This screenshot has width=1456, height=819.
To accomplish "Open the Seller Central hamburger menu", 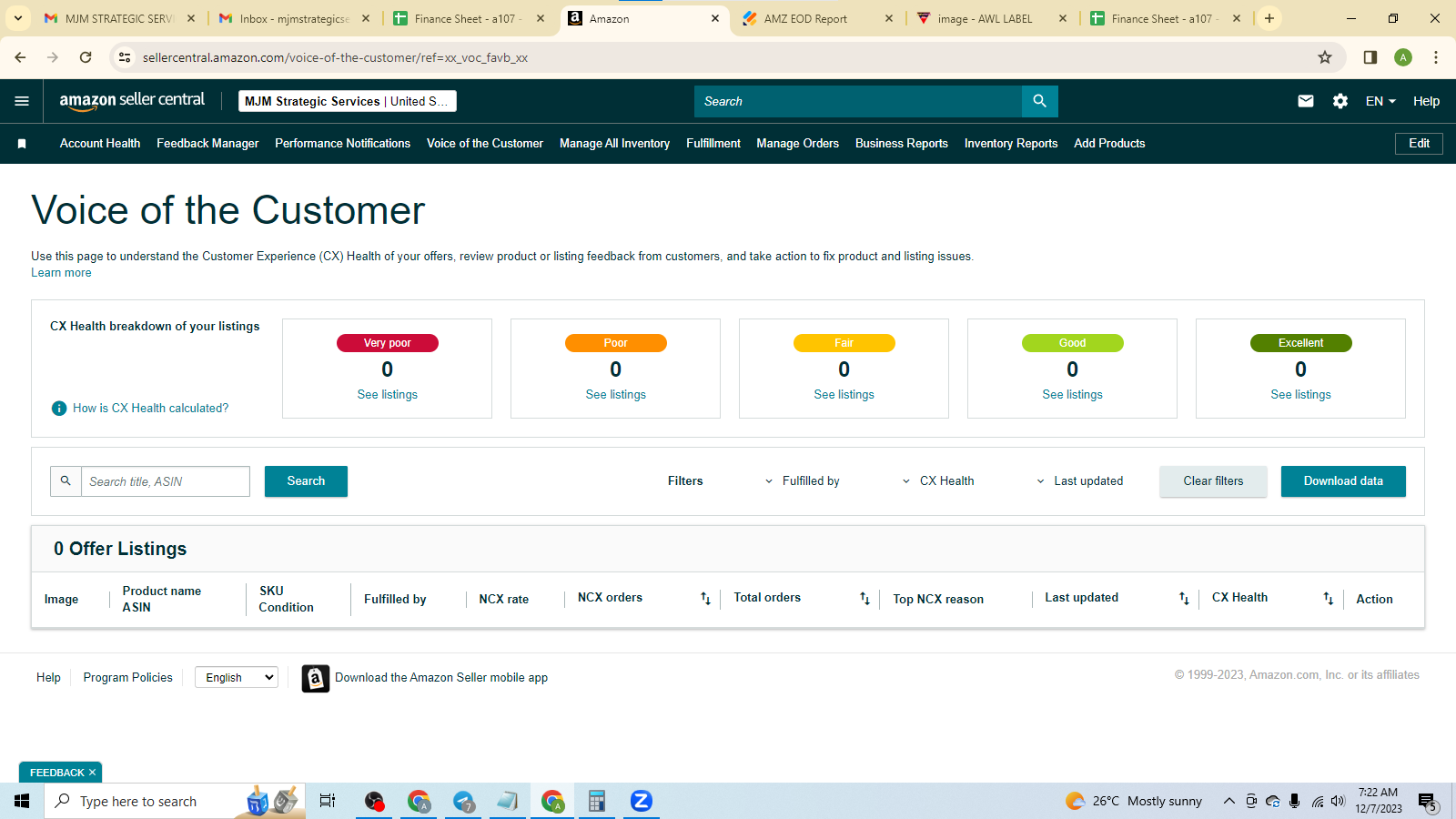I will (22, 101).
